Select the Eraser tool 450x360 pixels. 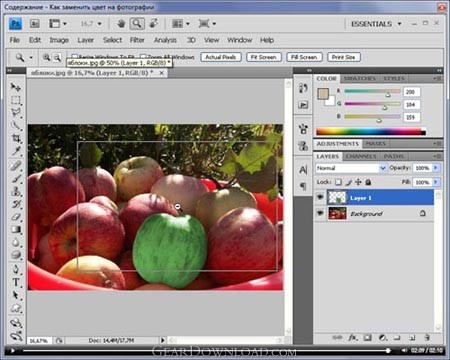(16, 217)
